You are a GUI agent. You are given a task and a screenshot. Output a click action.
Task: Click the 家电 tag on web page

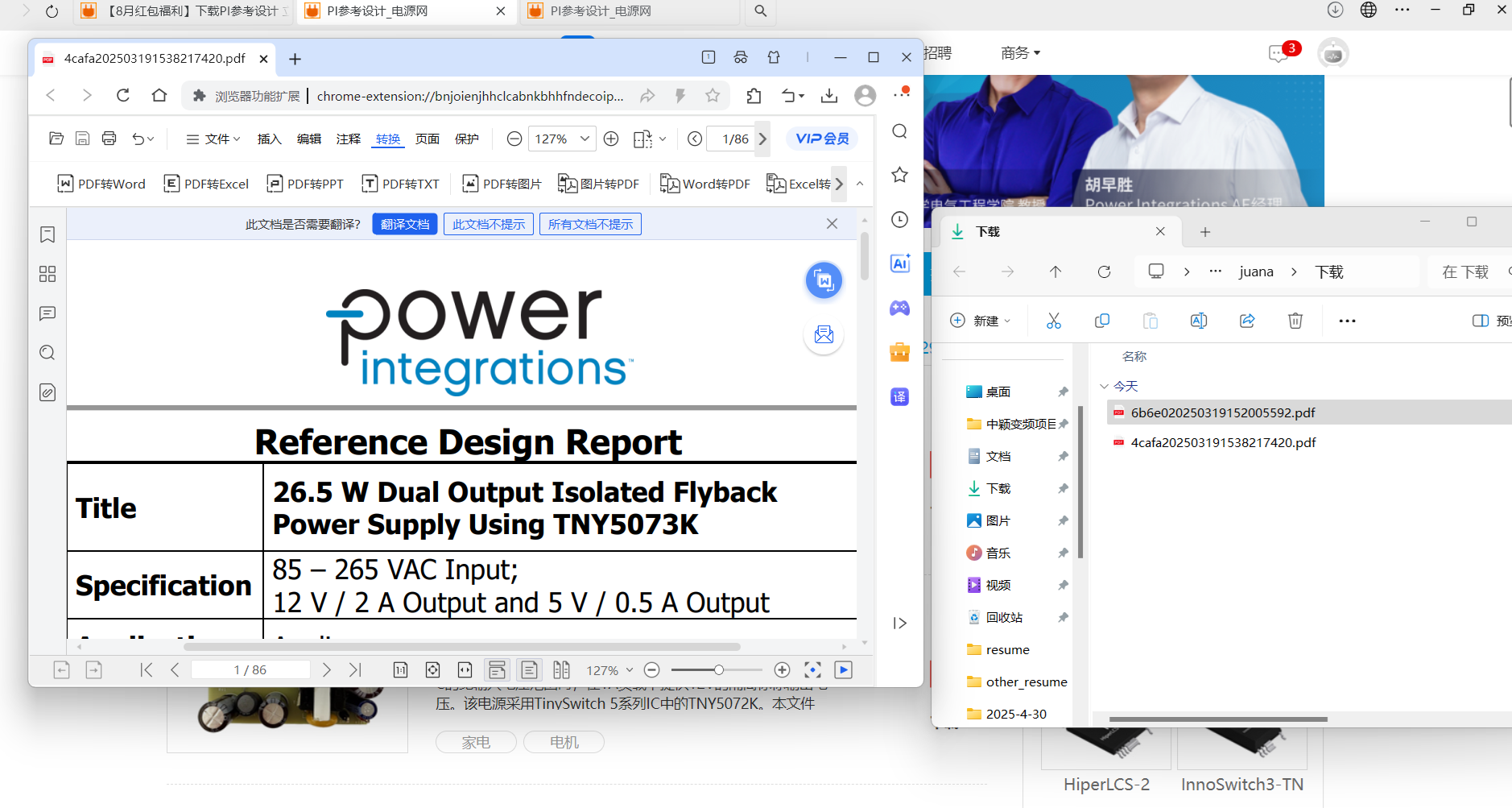[x=476, y=742]
